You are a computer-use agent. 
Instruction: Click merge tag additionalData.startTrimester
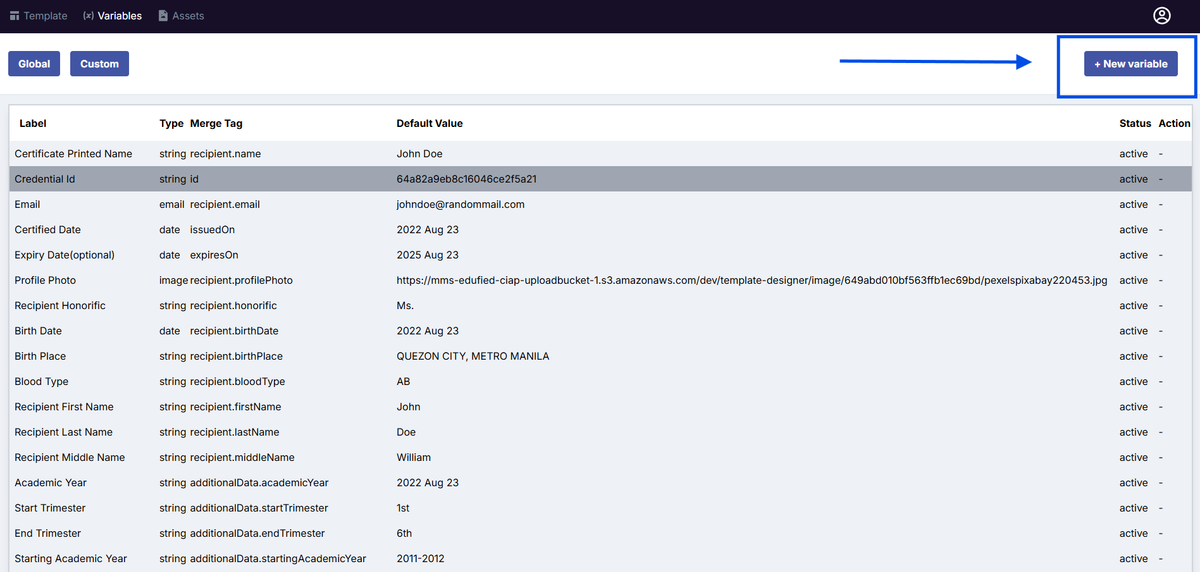click(259, 508)
